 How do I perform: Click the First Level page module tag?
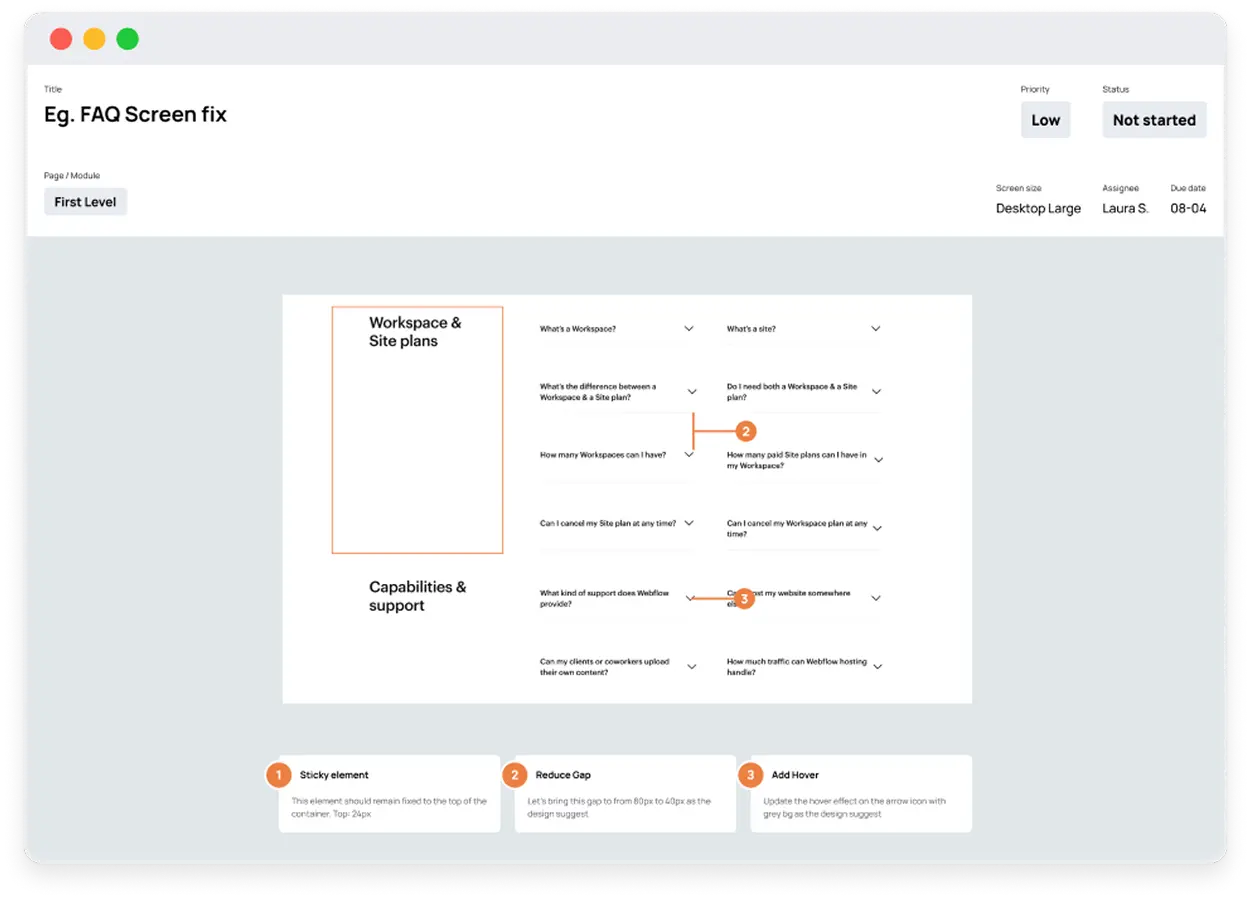click(85, 201)
